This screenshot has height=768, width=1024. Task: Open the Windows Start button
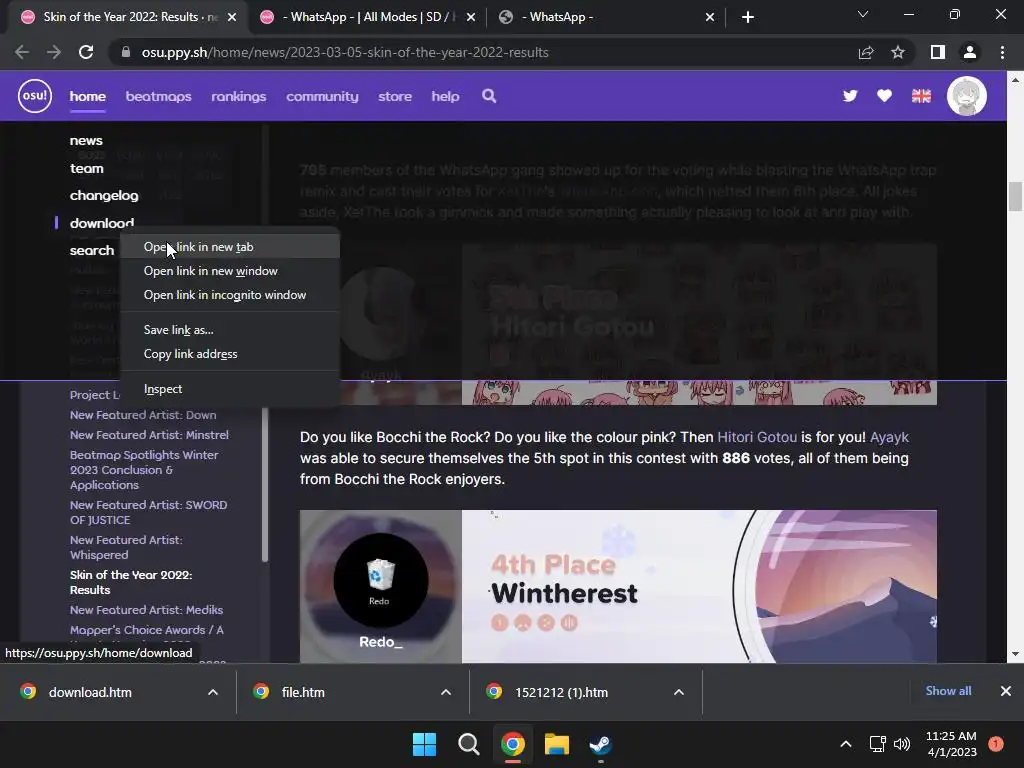pyautogui.click(x=424, y=744)
